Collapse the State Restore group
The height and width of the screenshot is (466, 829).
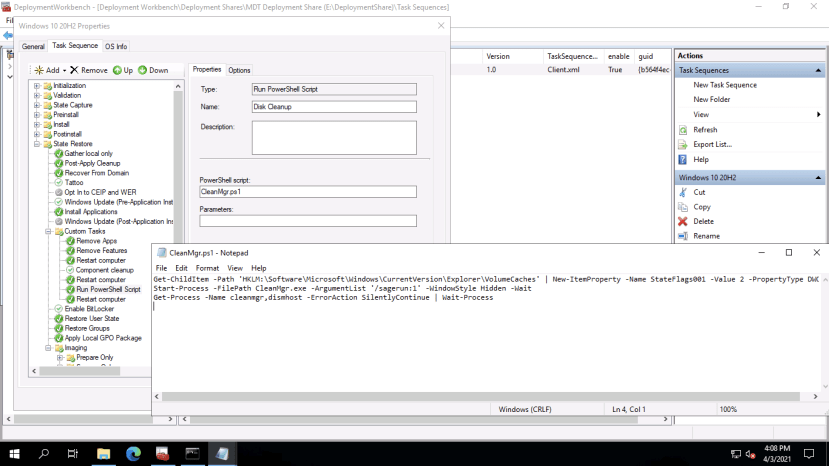pyautogui.click(x=37, y=144)
